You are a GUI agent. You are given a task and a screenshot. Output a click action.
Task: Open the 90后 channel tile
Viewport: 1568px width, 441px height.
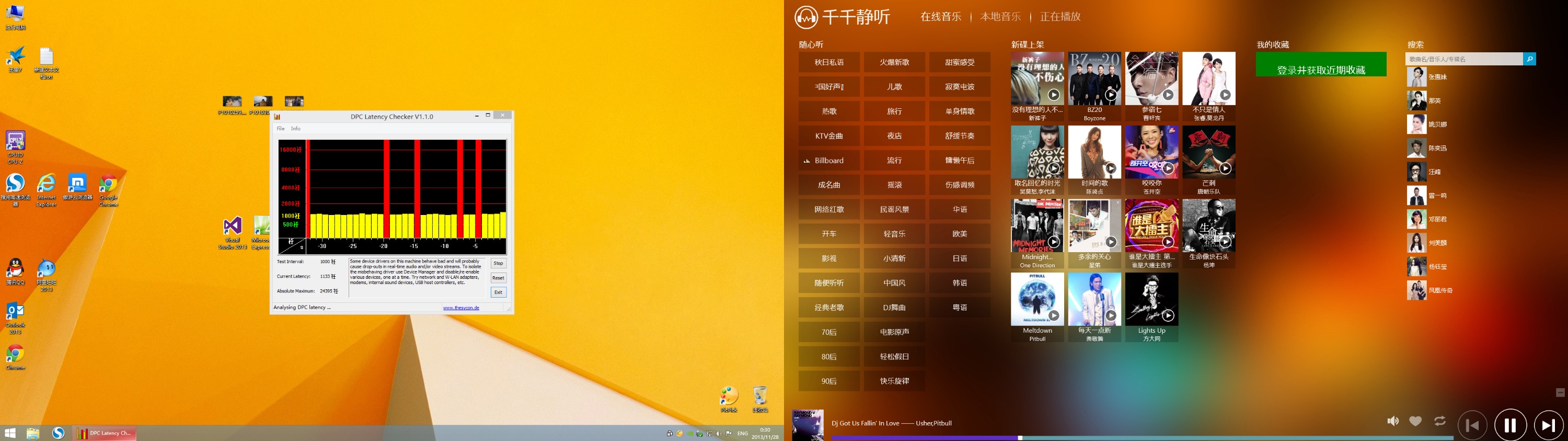tap(829, 381)
